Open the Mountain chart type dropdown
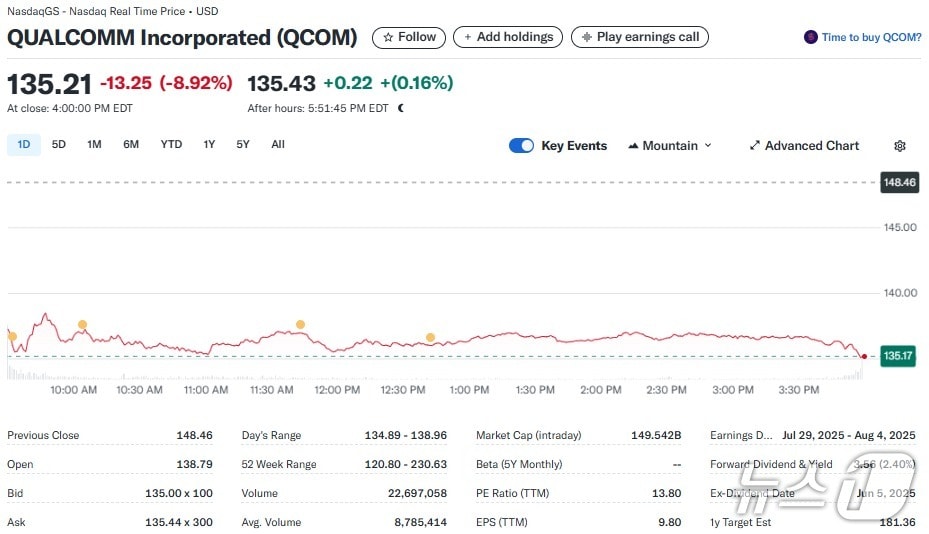929x534 pixels. coord(670,146)
